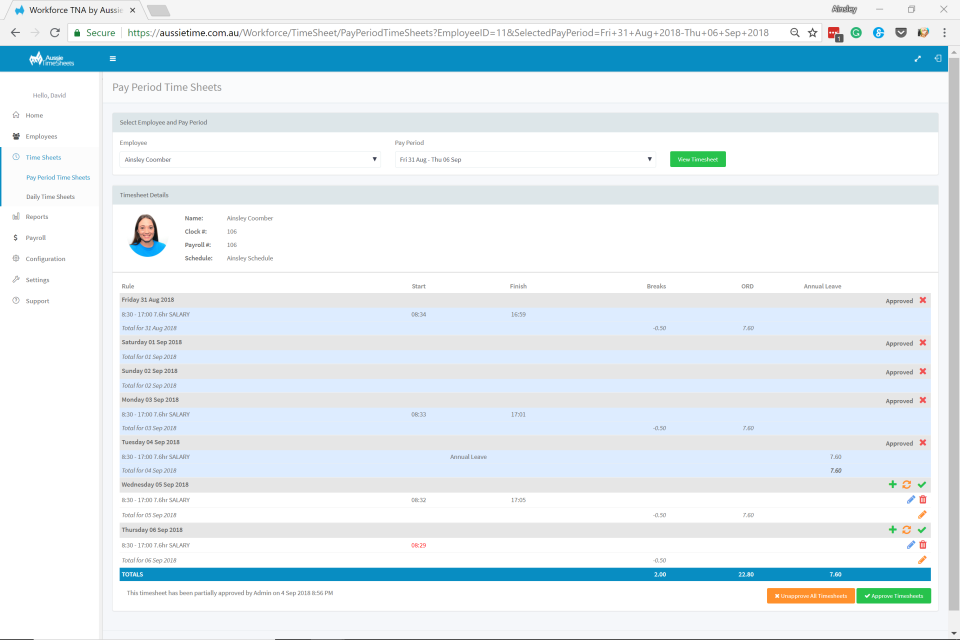Edit the 08:32 entry with the pencil icon
The image size is (960, 640).
(910, 499)
